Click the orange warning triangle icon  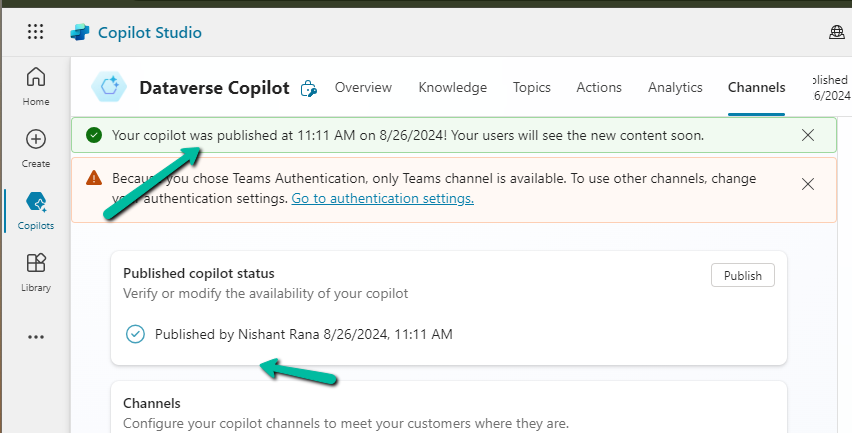tap(94, 178)
